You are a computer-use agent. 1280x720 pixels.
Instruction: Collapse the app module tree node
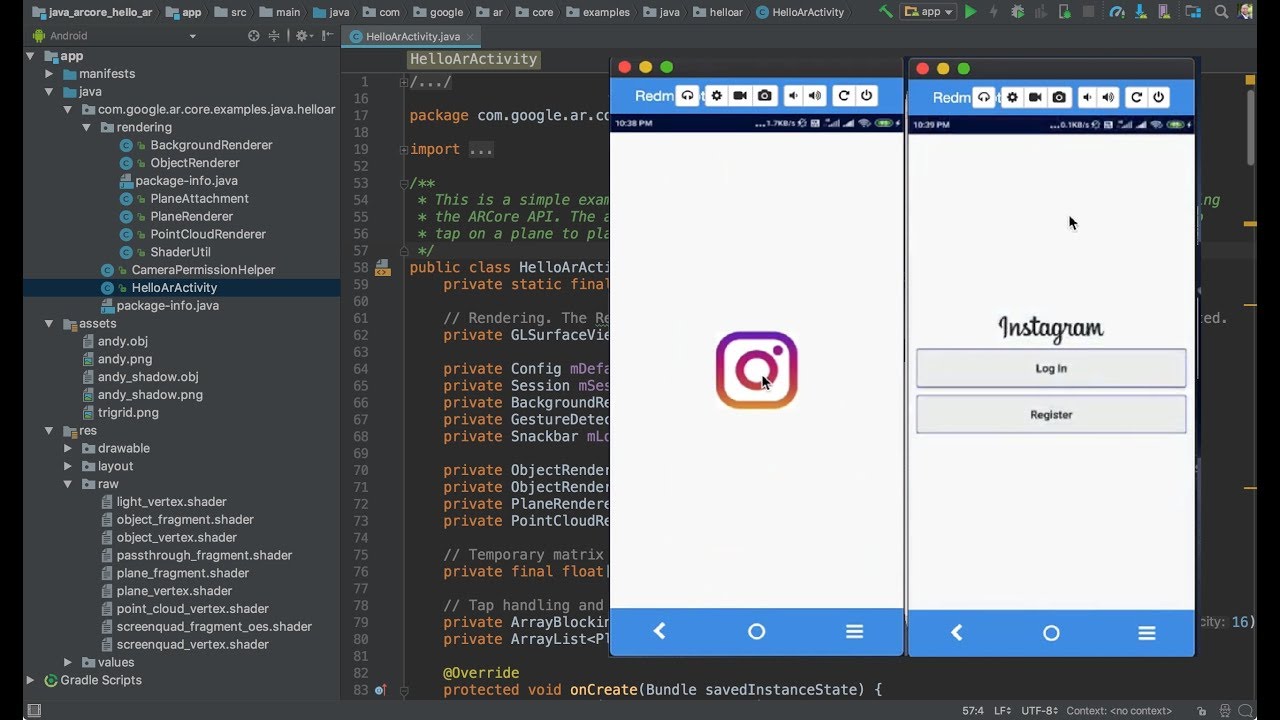click(32, 56)
